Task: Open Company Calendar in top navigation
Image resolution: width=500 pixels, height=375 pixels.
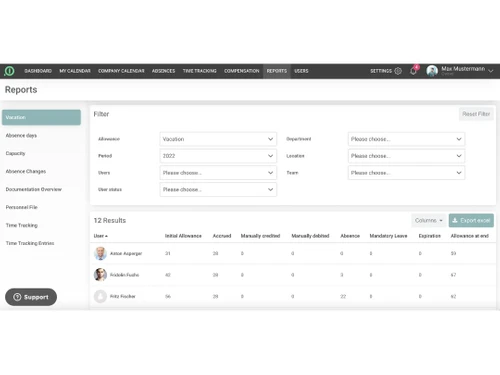Action: (121, 71)
